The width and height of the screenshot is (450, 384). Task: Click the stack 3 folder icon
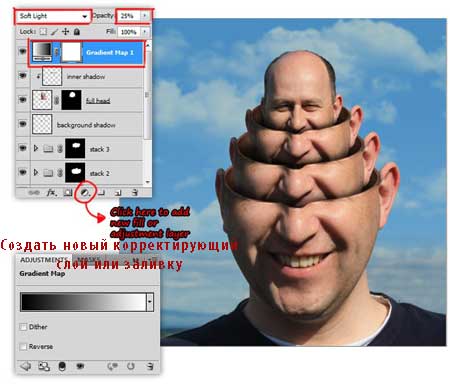click(48, 149)
